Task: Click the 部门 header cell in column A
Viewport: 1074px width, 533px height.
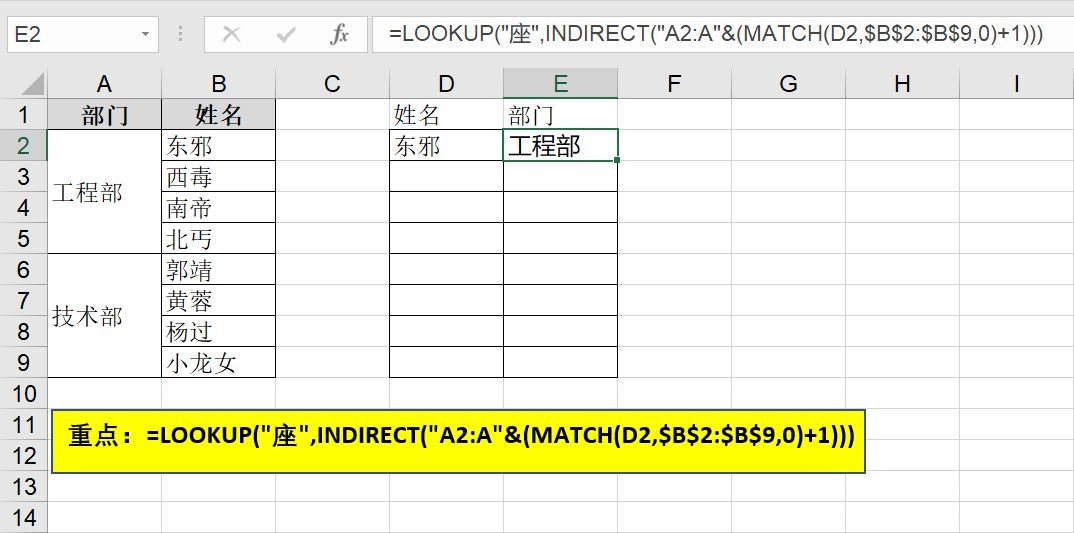Action: tap(104, 114)
